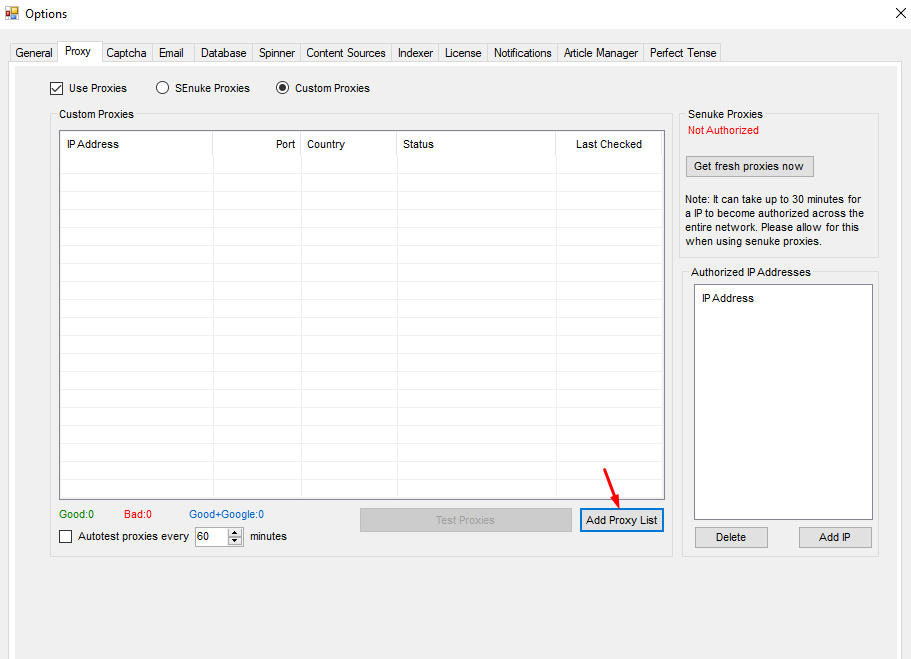Open the Email tab
The width and height of the screenshot is (911, 659).
click(x=171, y=53)
